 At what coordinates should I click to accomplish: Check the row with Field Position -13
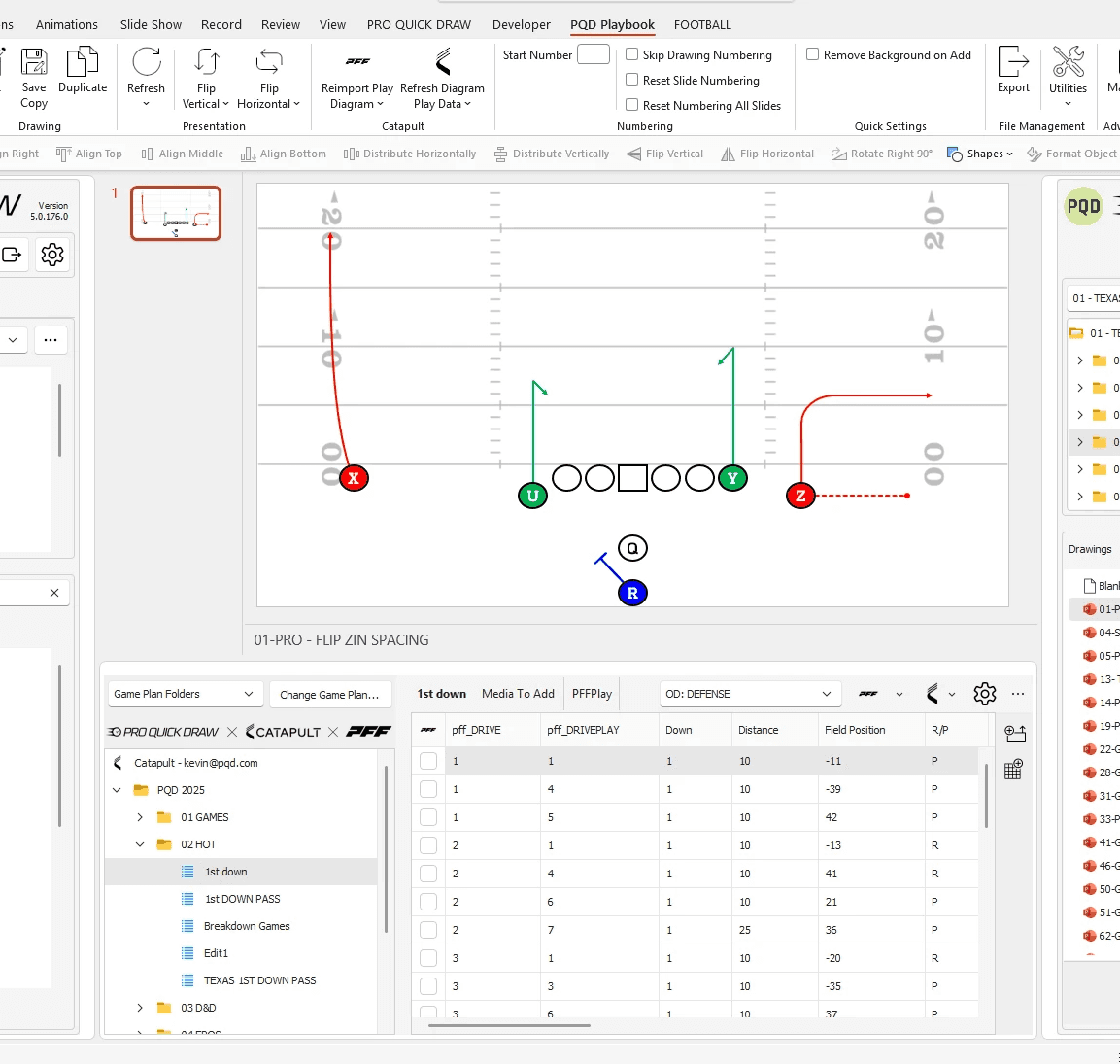[428, 845]
